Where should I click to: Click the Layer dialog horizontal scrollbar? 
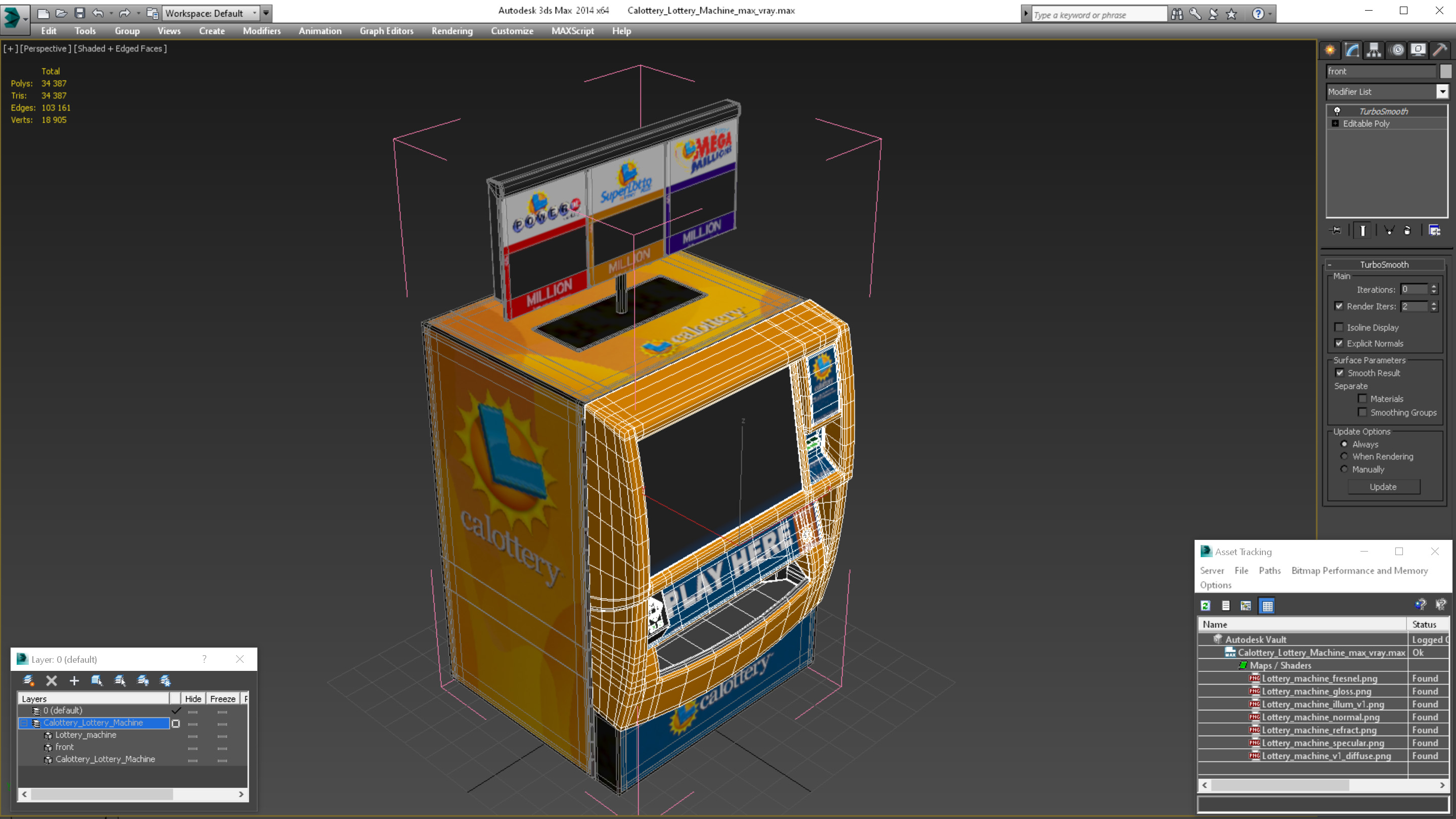tap(133, 794)
